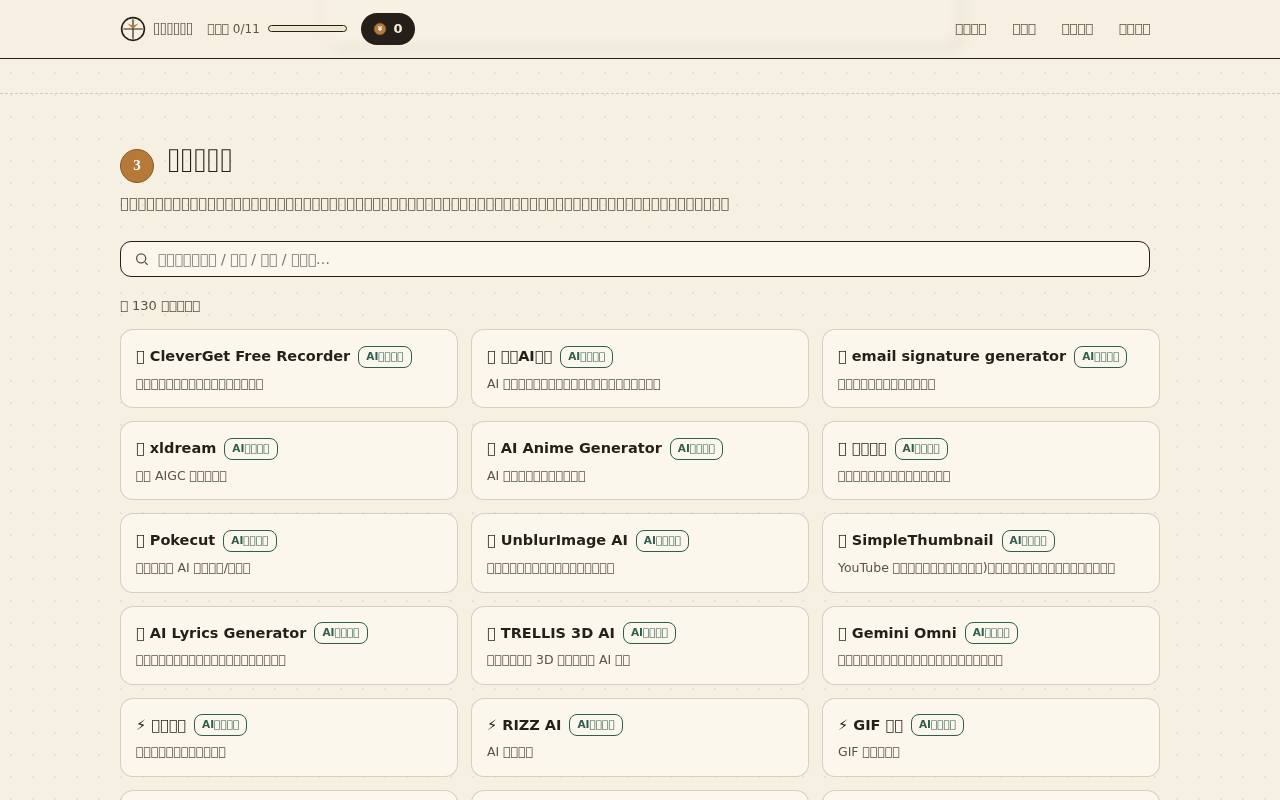This screenshot has height=800, width=1280.
Task: Click the AI tag on the GIF card
Action: click(x=937, y=725)
